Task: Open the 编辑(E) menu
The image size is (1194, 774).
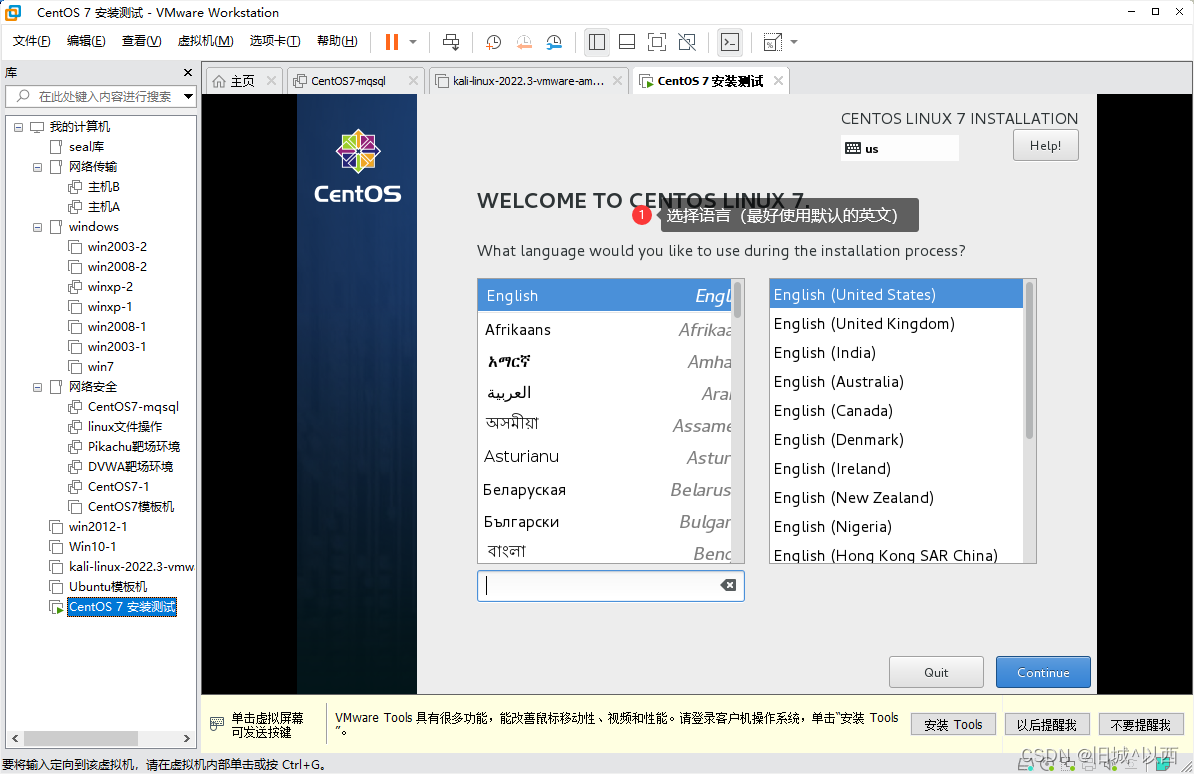Action: pos(86,41)
